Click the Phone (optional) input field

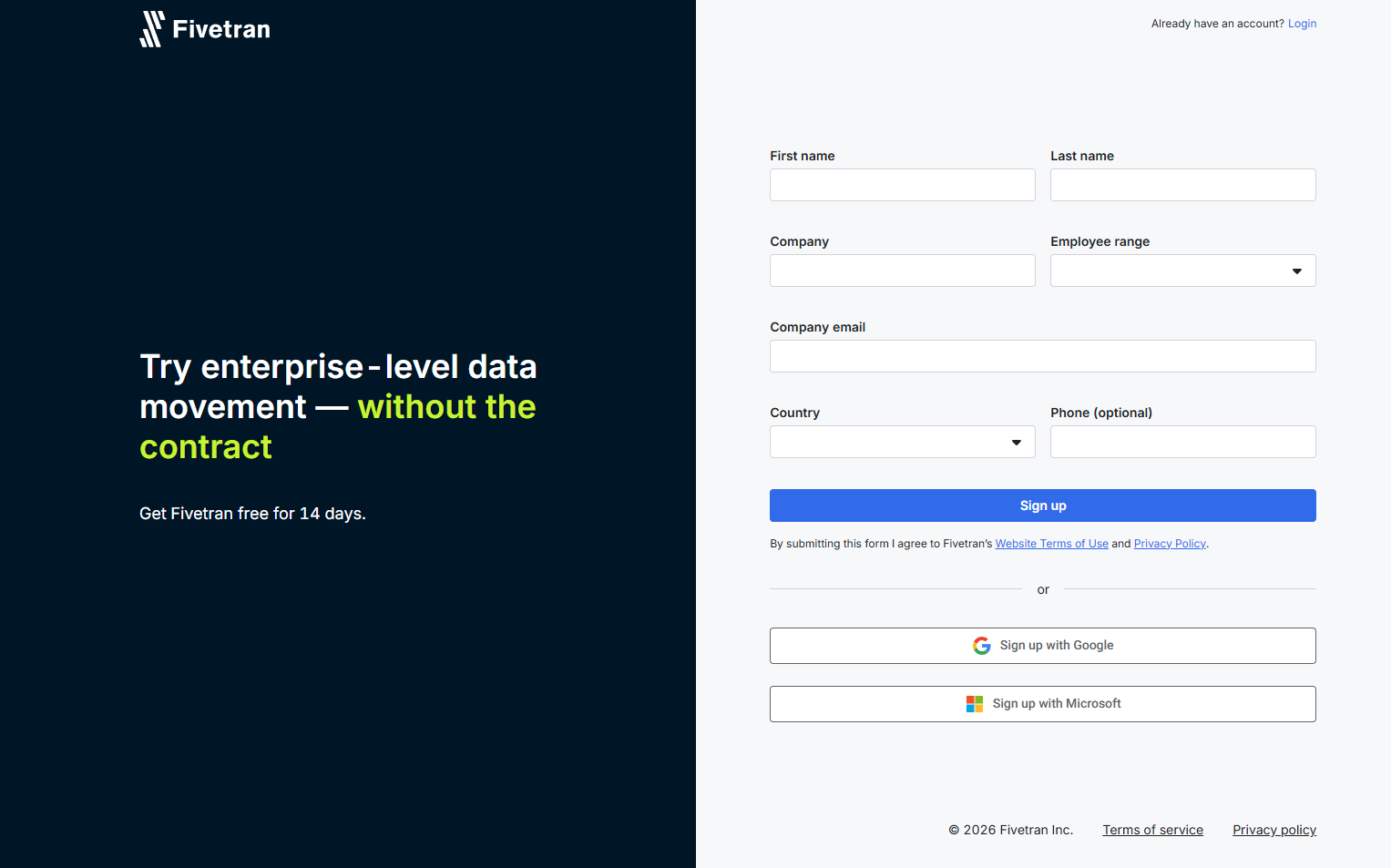click(1182, 442)
